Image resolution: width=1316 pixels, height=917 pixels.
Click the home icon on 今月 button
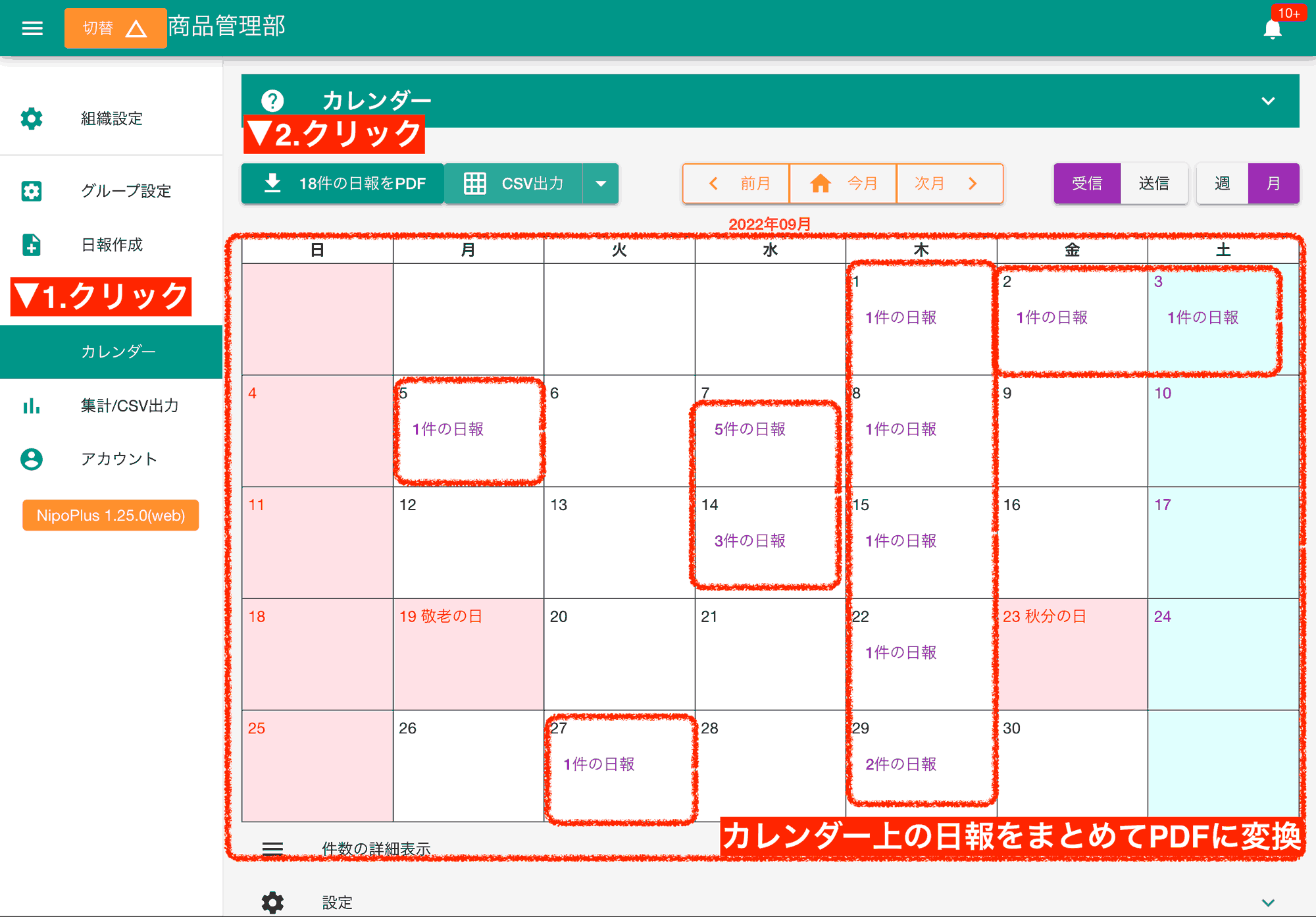tap(821, 184)
